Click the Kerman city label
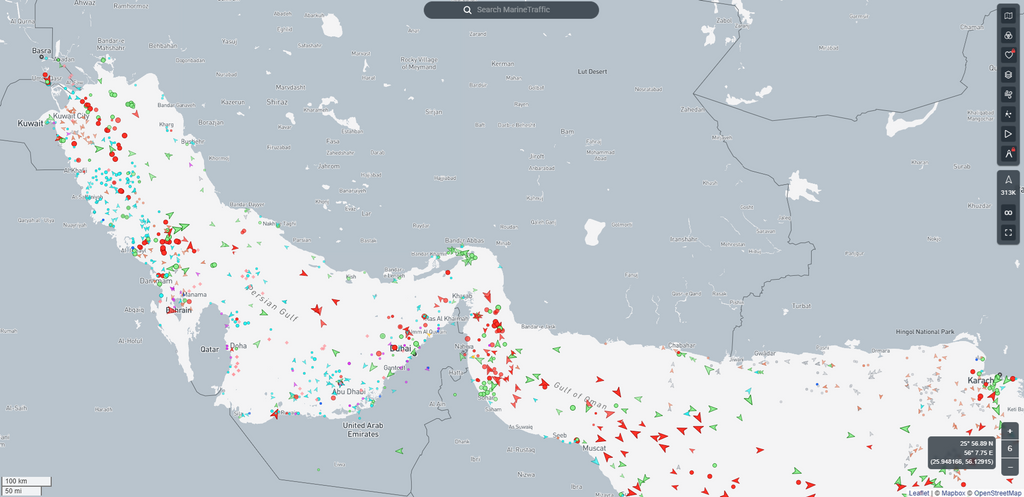This screenshot has height=497, width=1024. tap(503, 64)
